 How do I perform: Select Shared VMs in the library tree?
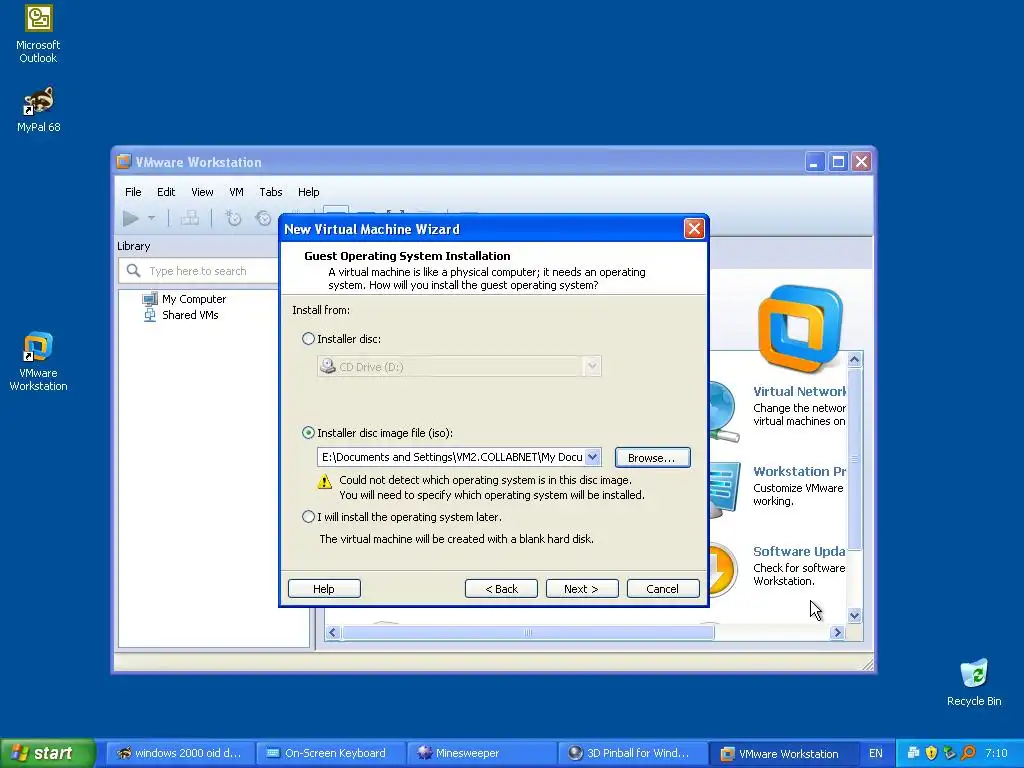click(x=190, y=315)
